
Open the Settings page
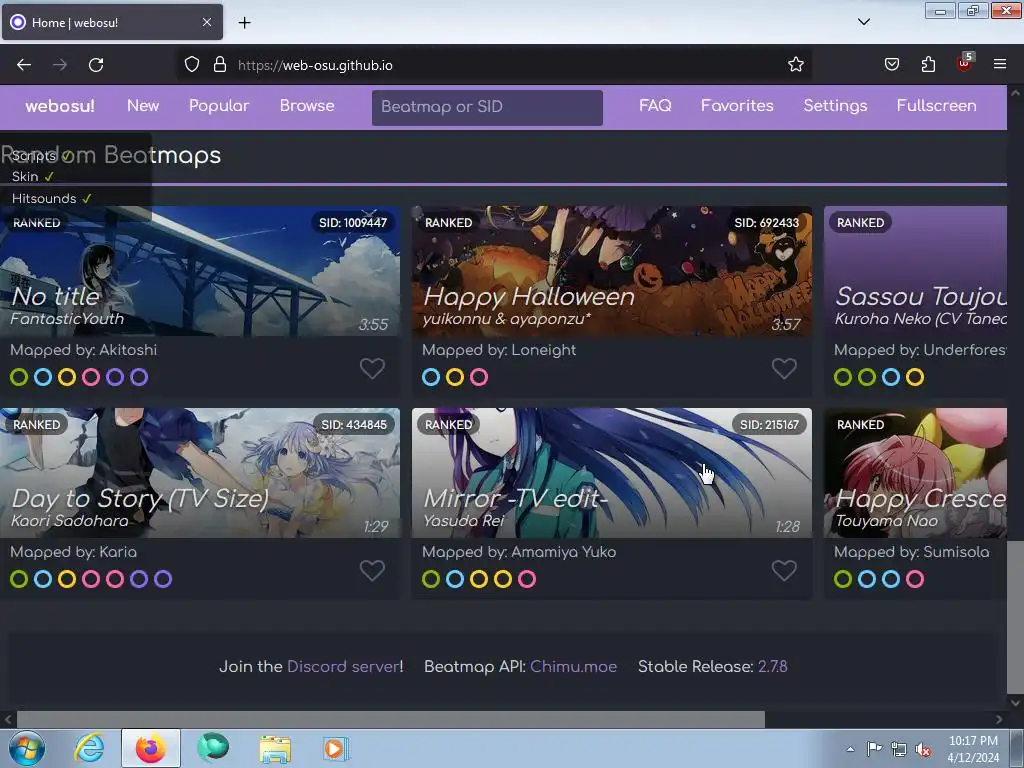(835, 106)
